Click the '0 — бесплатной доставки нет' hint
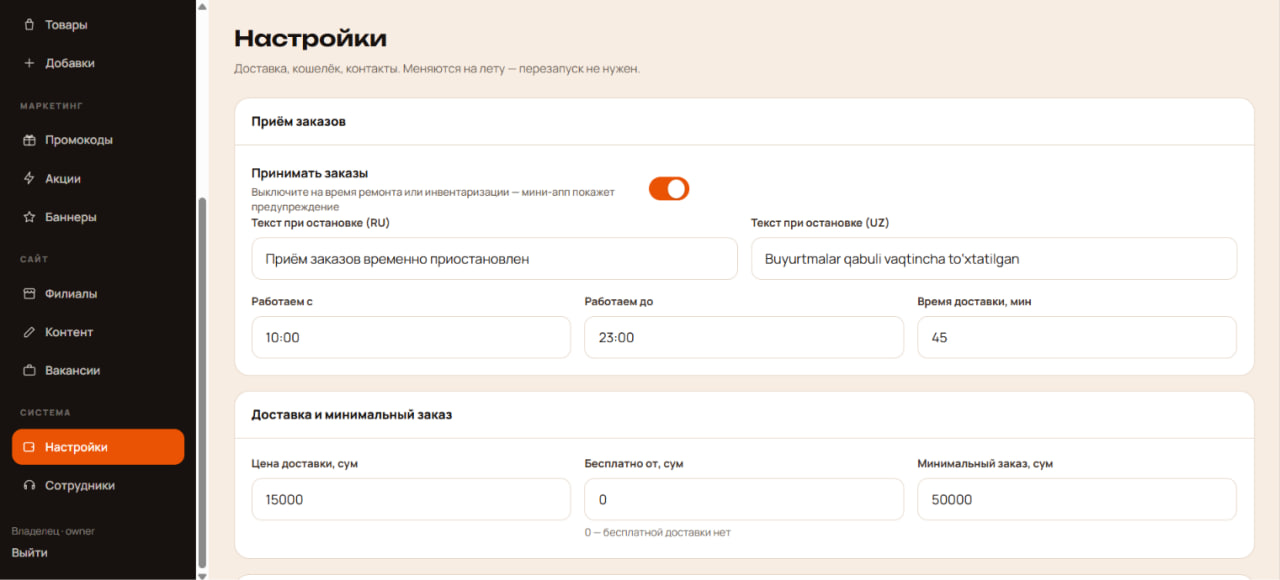The image size is (1280, 580). [657, 532]
